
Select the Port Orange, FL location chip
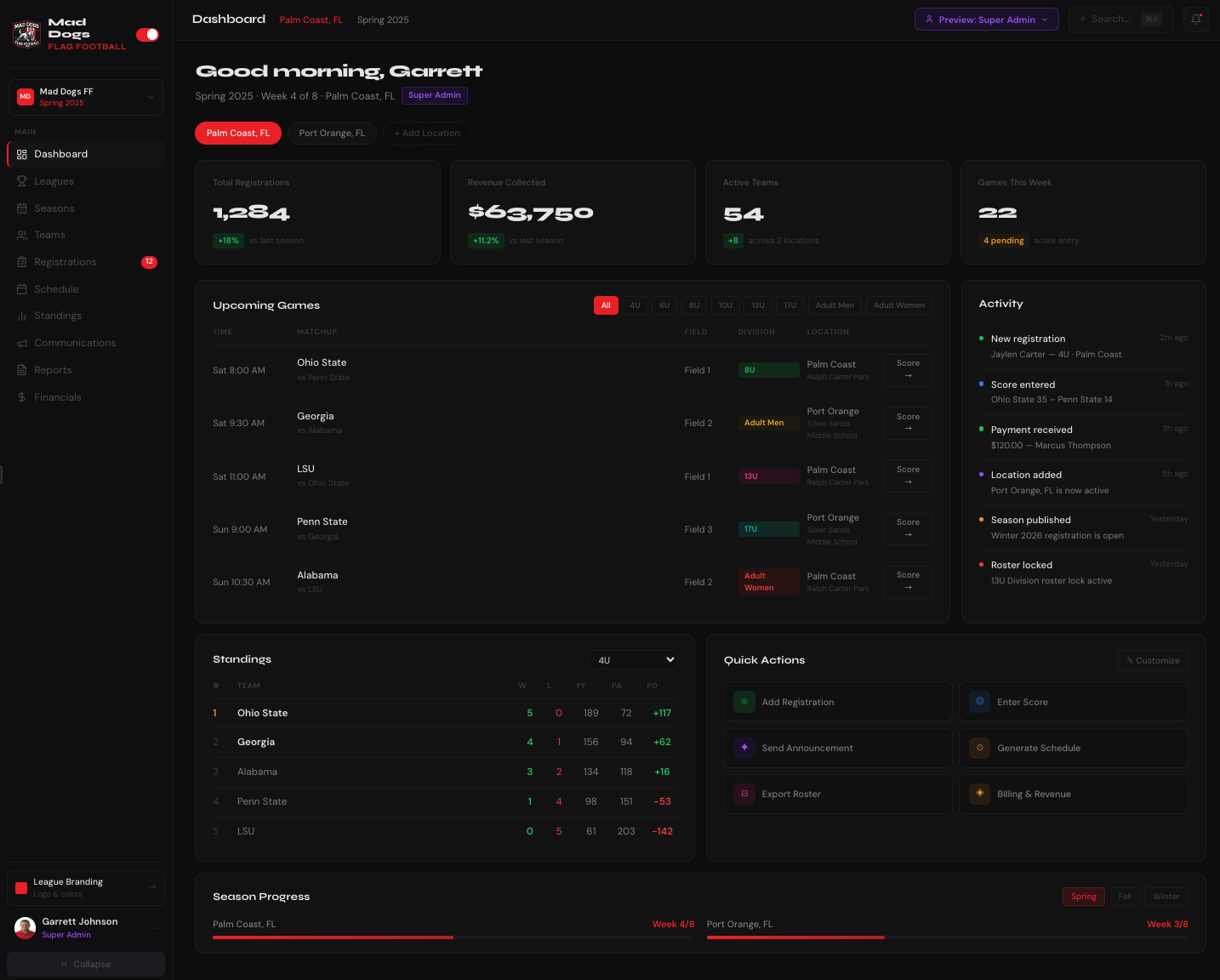coord(332,133)
